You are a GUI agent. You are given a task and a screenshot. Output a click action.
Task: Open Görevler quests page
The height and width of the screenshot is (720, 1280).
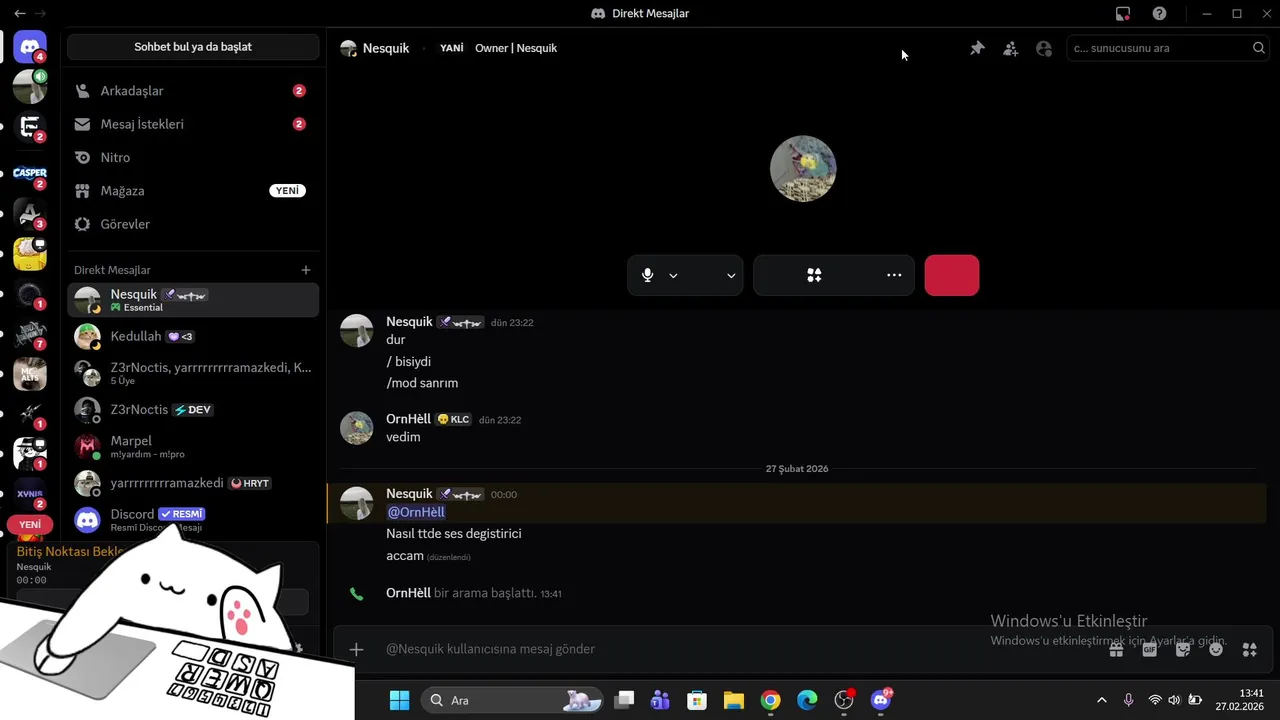[193, 224]
